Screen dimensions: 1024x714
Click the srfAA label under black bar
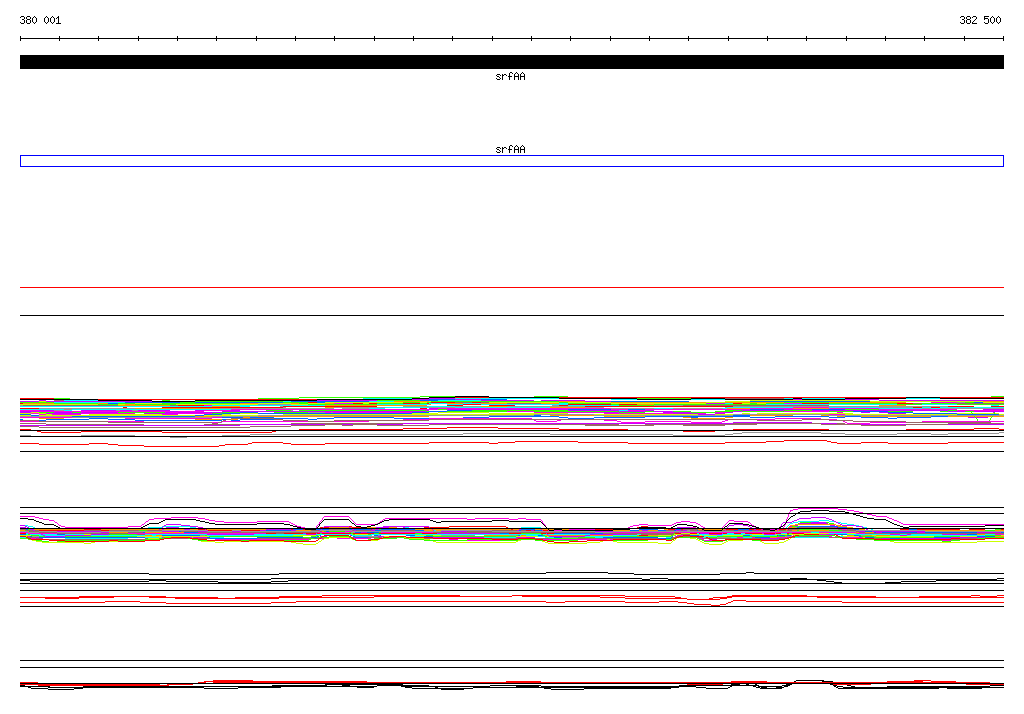point(510,76)
